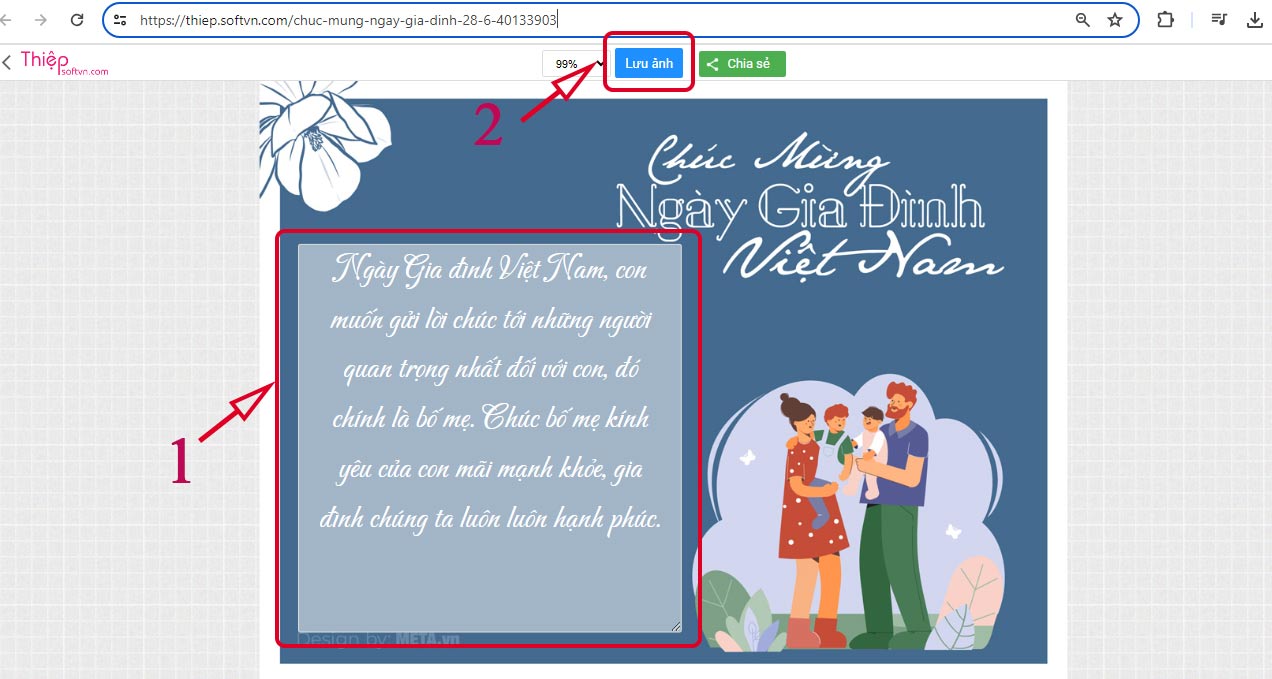Click the address bar URL field
The width and height of the screenshot is (1272, 679).
pos(600,20)
